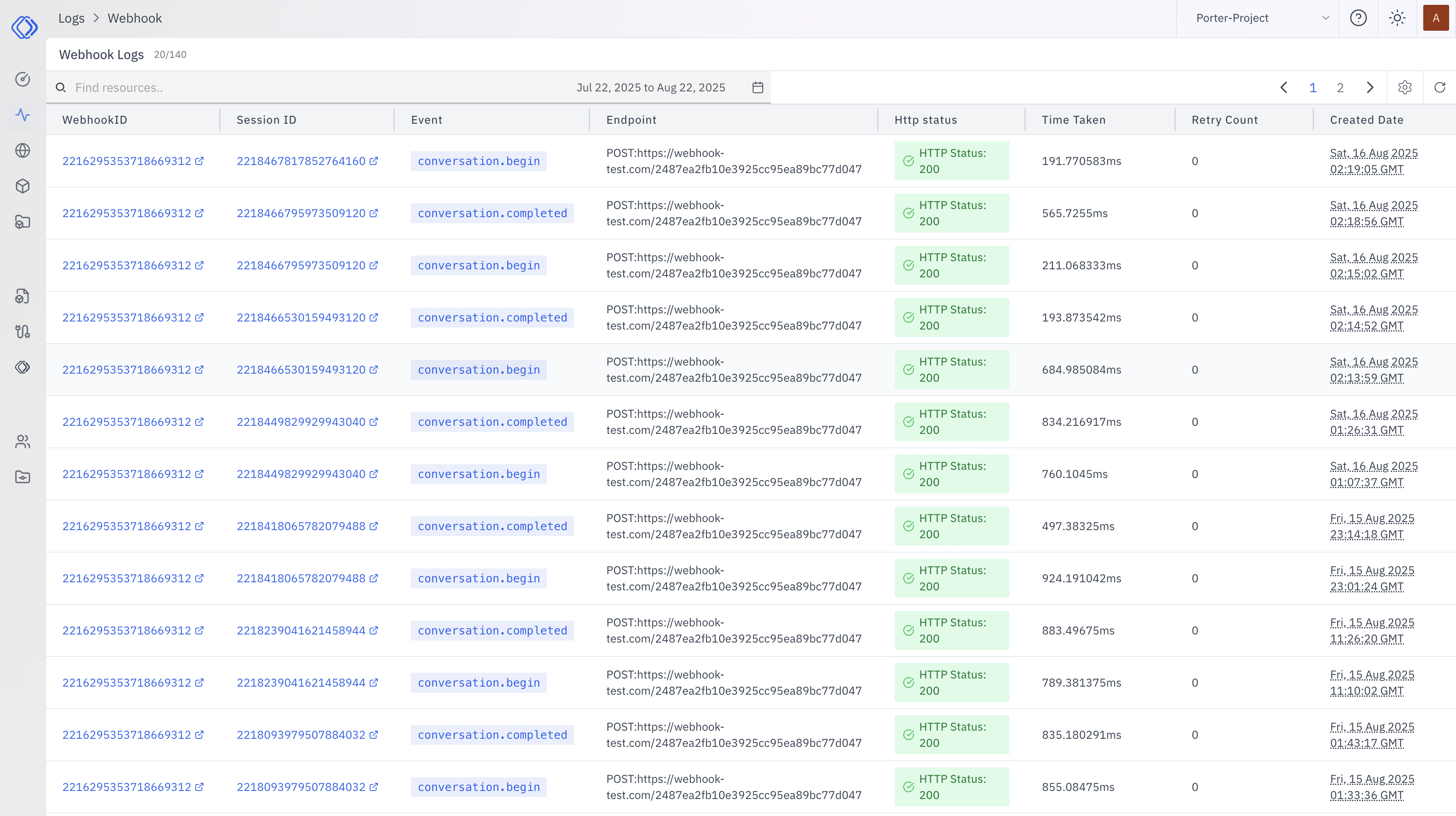Open webhook logs settings gear icon
Screen dimensions: 1456x816
(1405, 88)
